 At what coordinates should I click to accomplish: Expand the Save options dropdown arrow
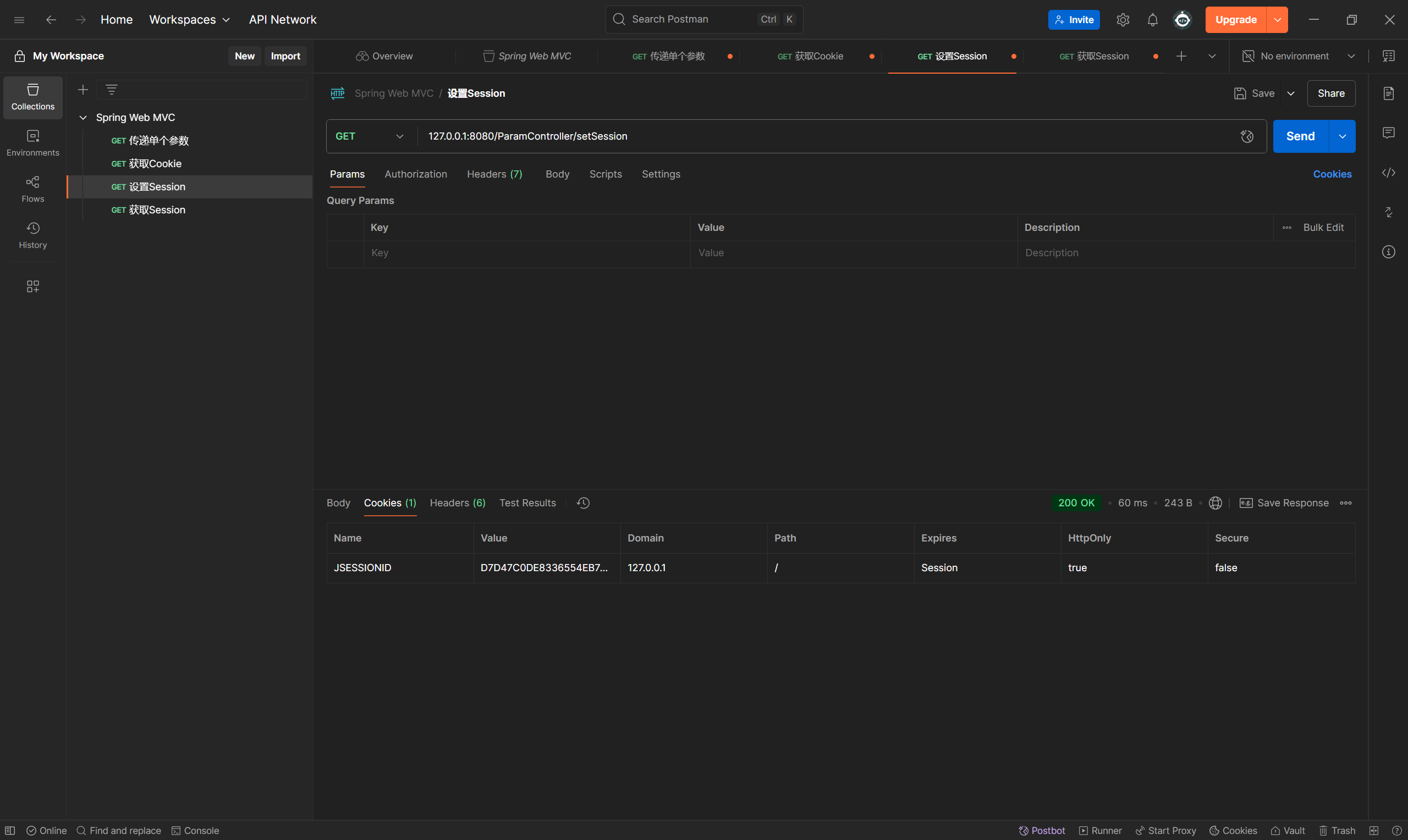click(1290, 93)
